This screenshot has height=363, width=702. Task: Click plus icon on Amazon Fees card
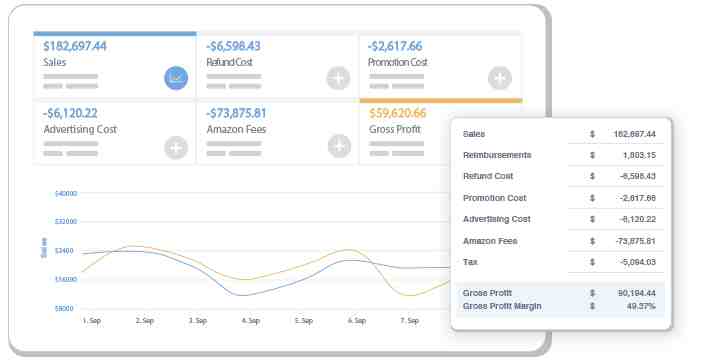(x=339, y=146)
